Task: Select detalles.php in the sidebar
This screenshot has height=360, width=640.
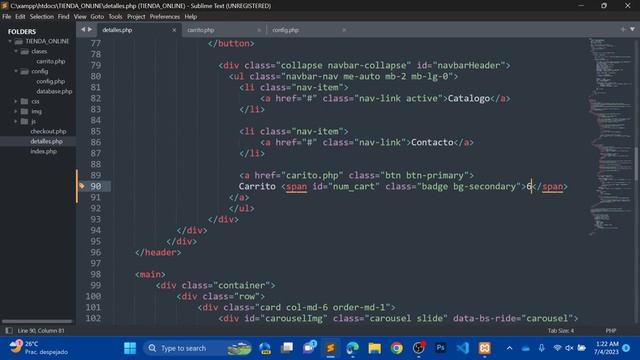Action: pos(47,141)
